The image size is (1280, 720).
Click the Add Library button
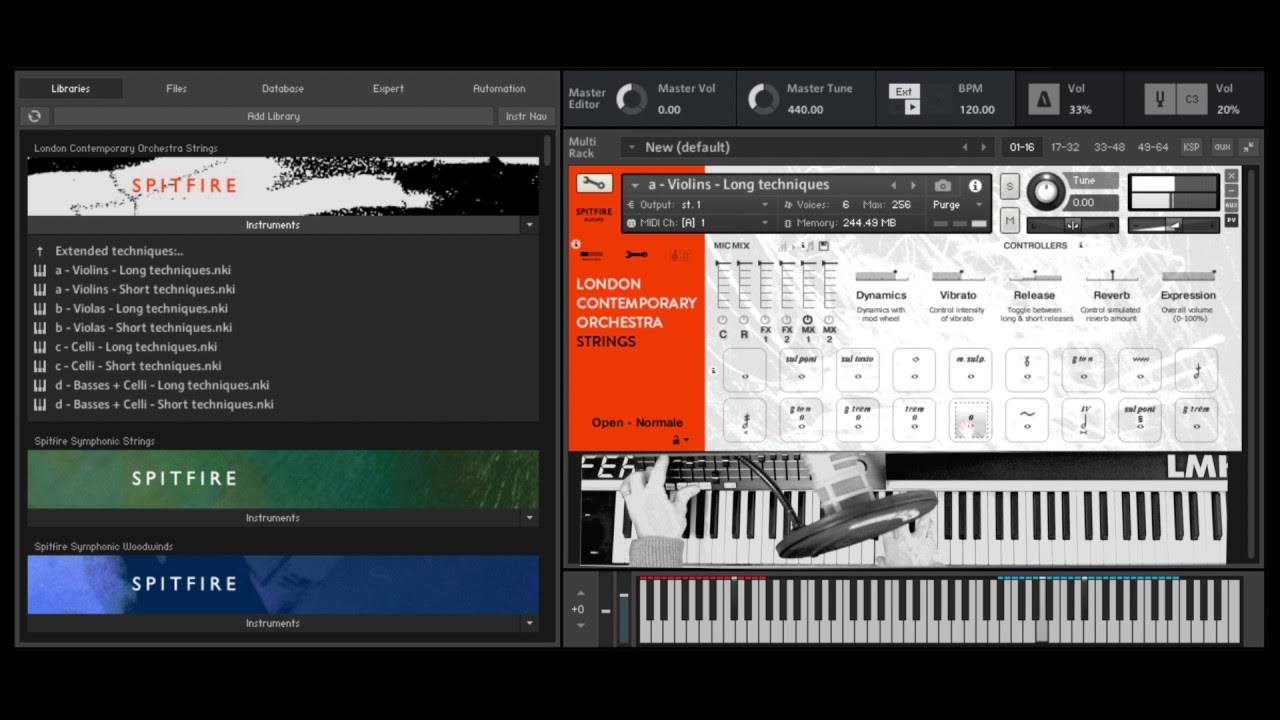[x=273, y=116]
